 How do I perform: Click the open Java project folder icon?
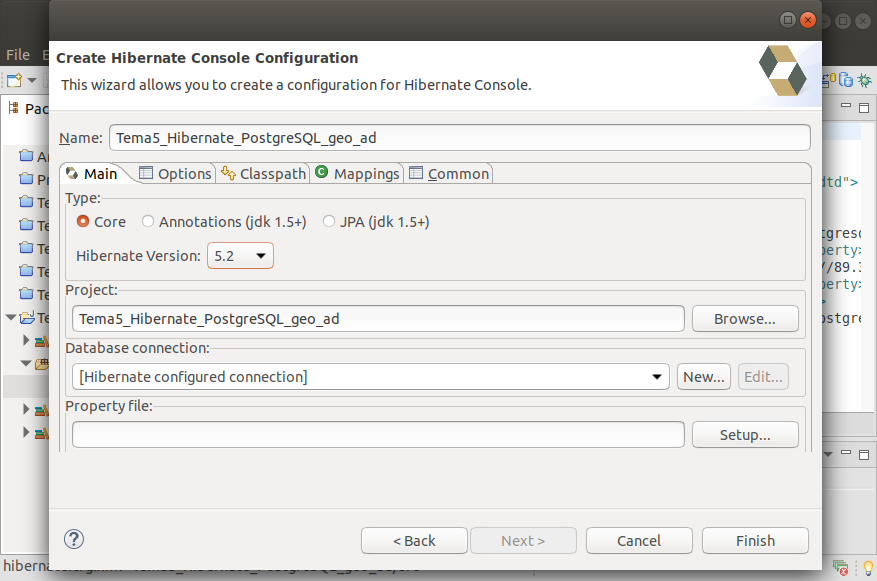pyautogui.click(x=27, y=318)
